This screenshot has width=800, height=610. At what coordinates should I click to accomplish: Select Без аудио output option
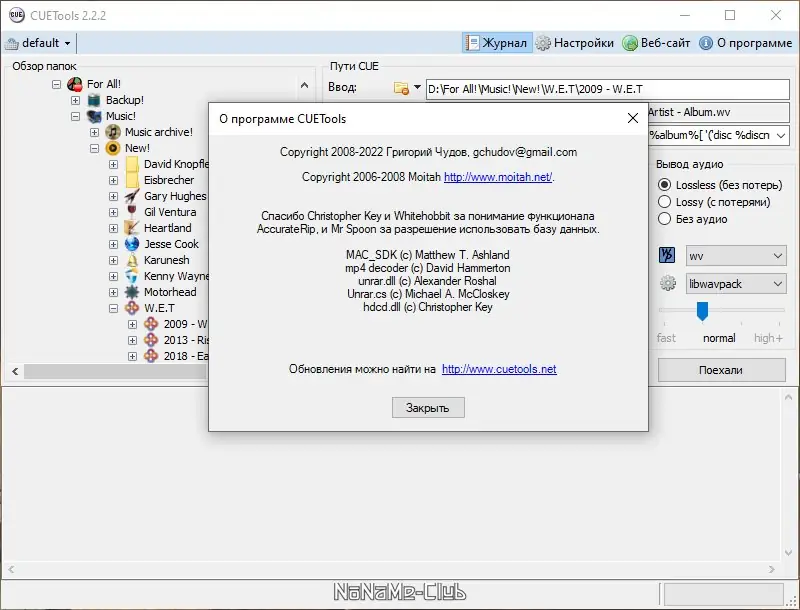pos(693,219)
